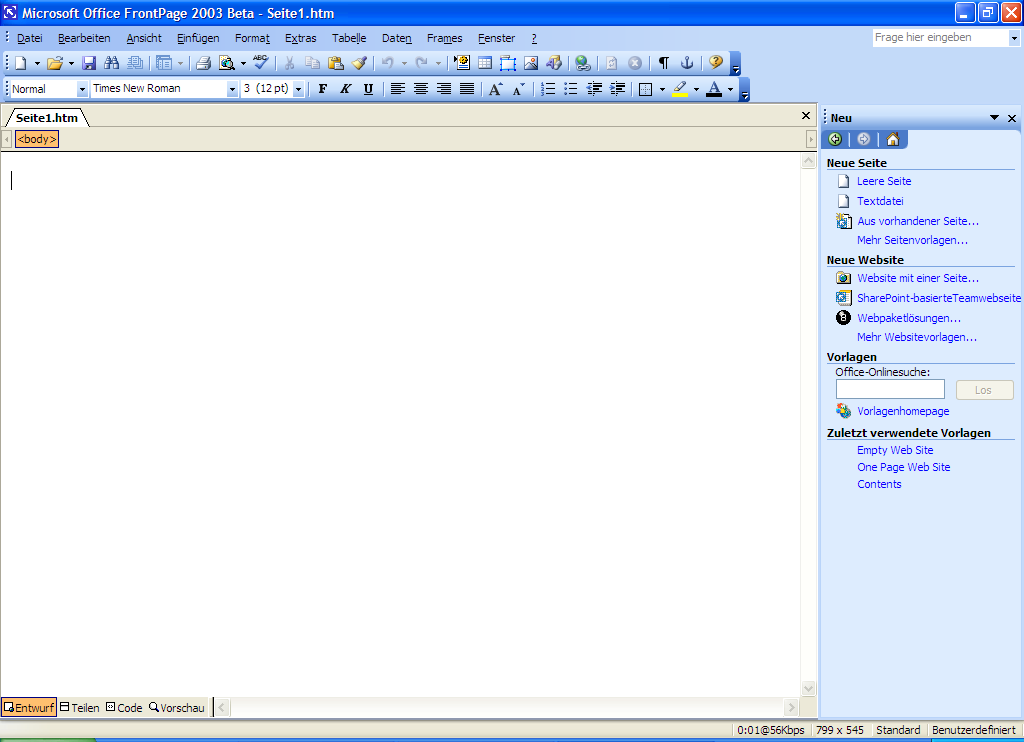This screenshot has width=1024, height=742.
Task: Save the page with the Save icon
Action: coord(89,62)
